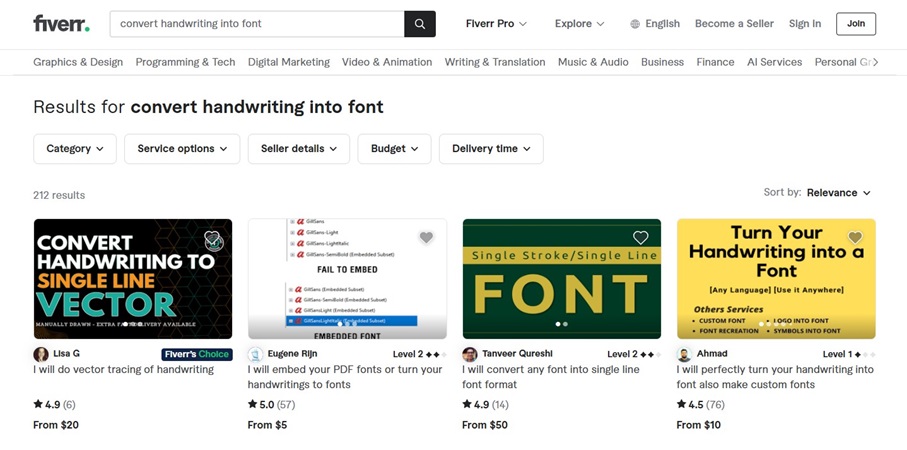Image resolution: width=907 pixels, height=450 pixels.
Task: Focus the search input field
Action: (257, 24)
